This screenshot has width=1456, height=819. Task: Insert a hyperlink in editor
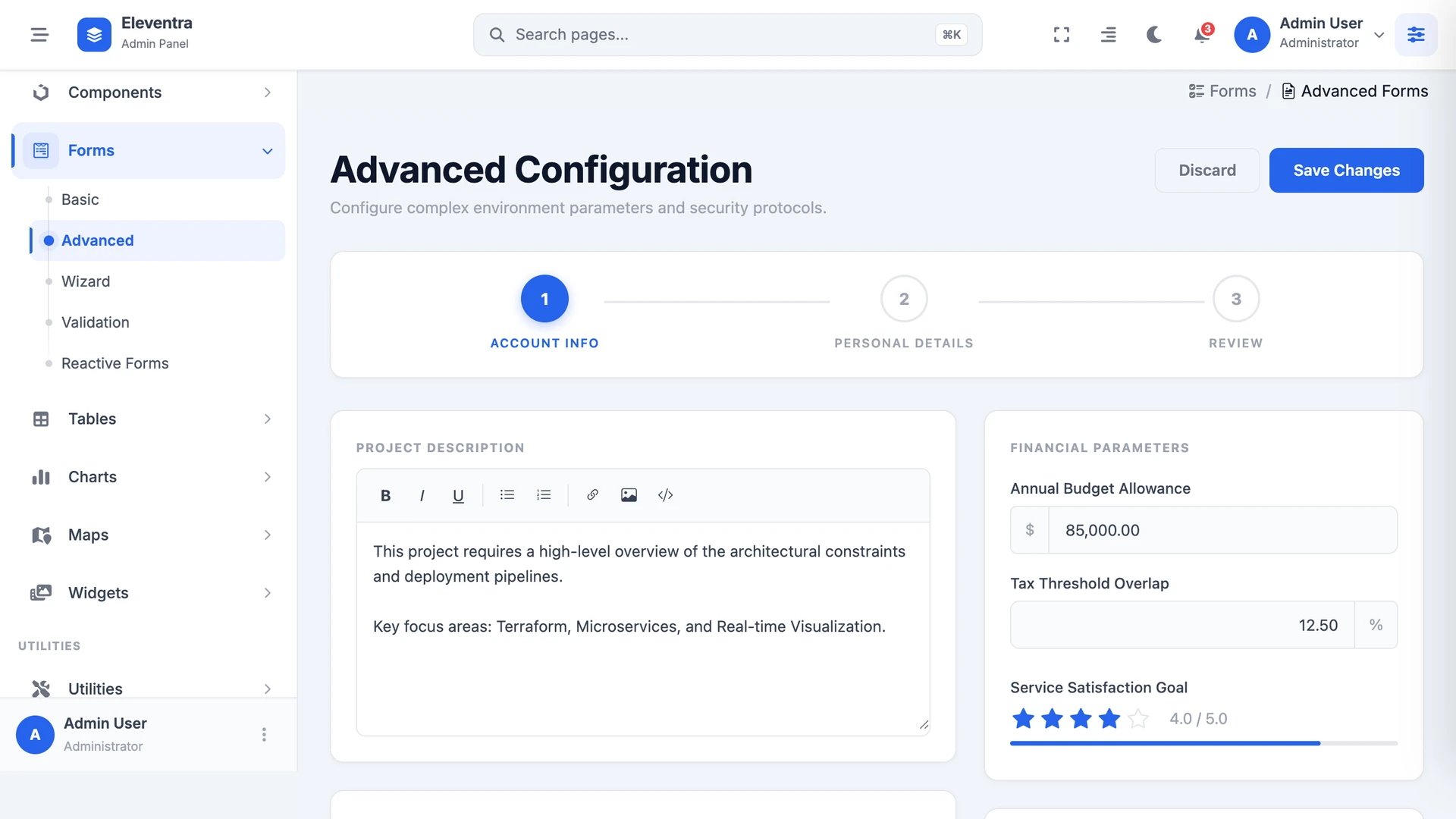(592, 495)
